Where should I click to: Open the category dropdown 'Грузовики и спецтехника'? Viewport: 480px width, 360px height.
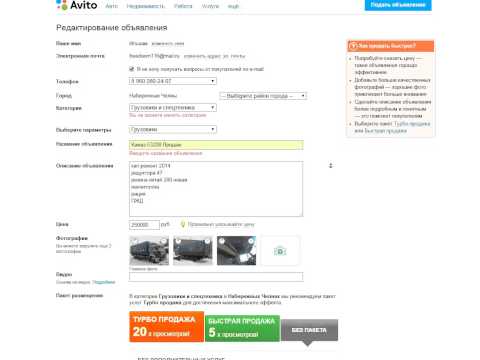[173, 108]
